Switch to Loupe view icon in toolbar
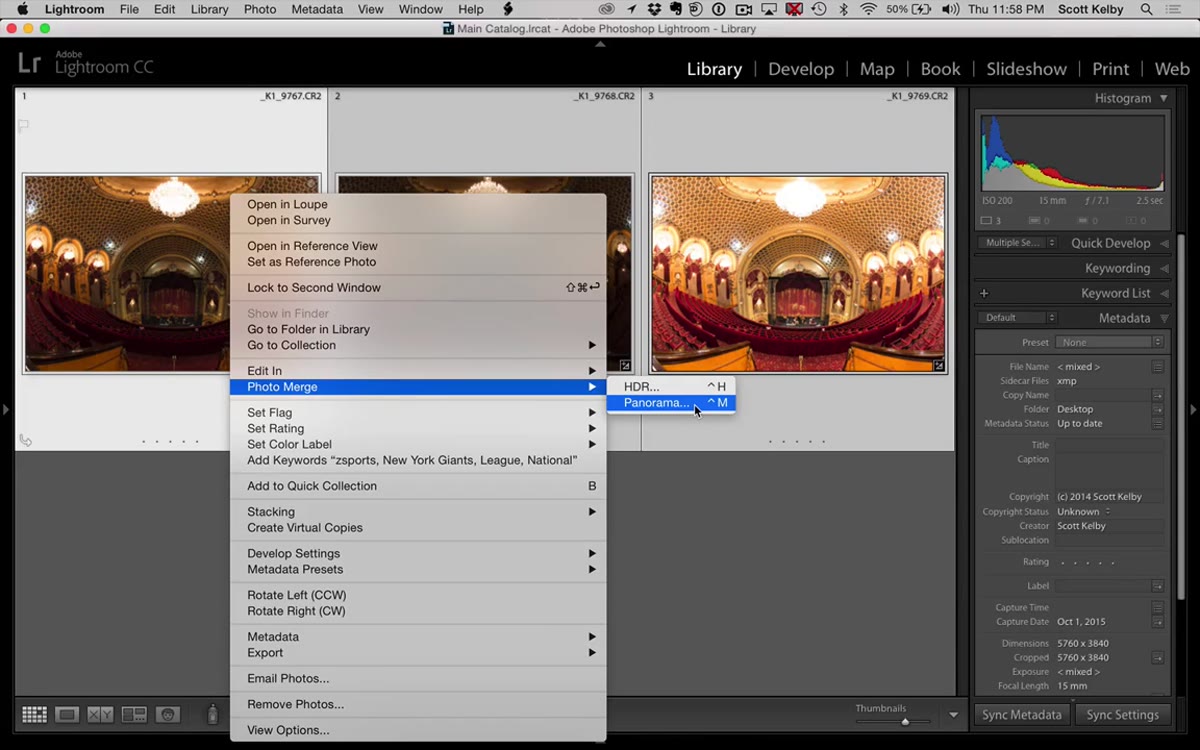Screen dimensions: 1200x750 pos(68,714)
